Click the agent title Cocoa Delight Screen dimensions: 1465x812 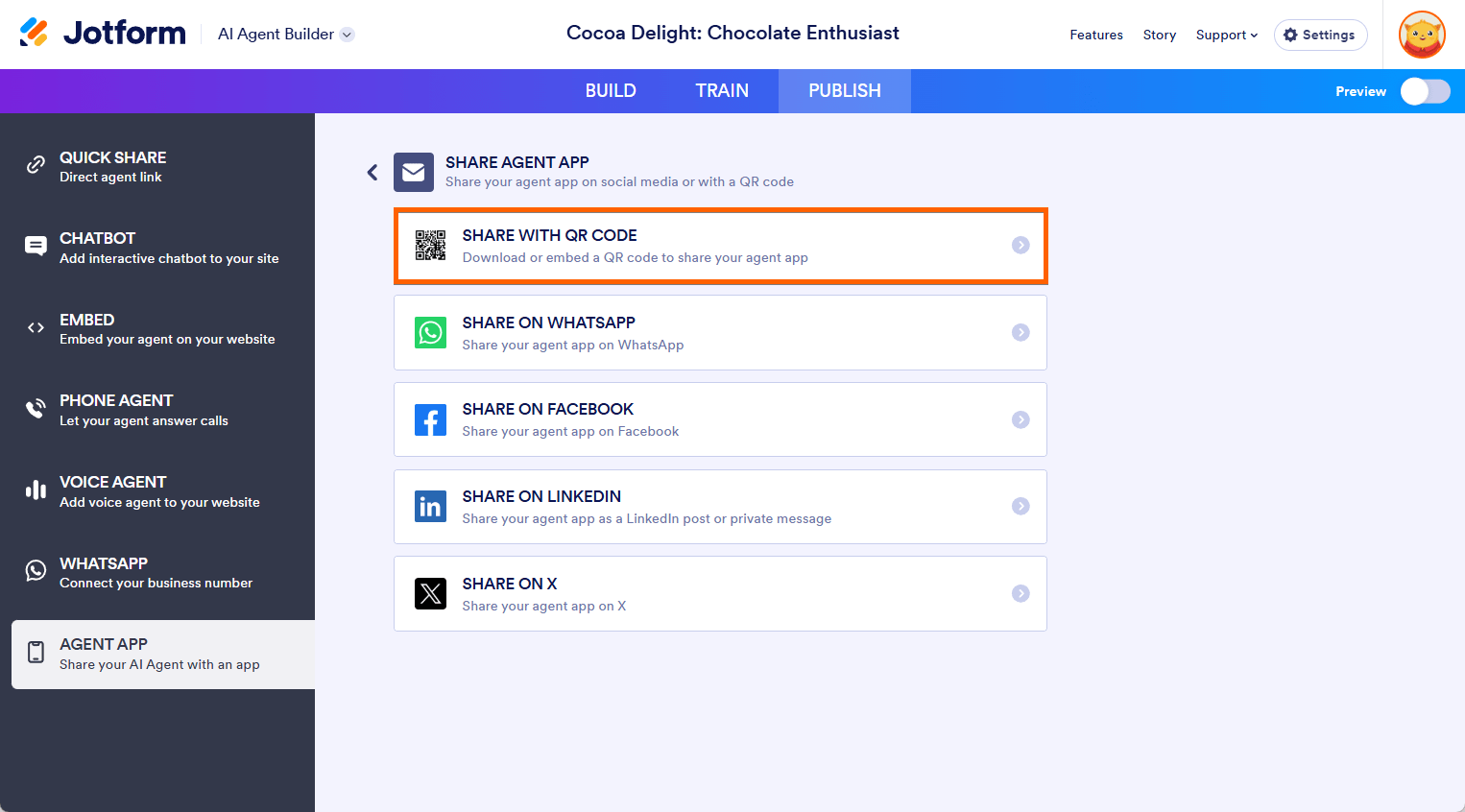(x=732, y=34)
